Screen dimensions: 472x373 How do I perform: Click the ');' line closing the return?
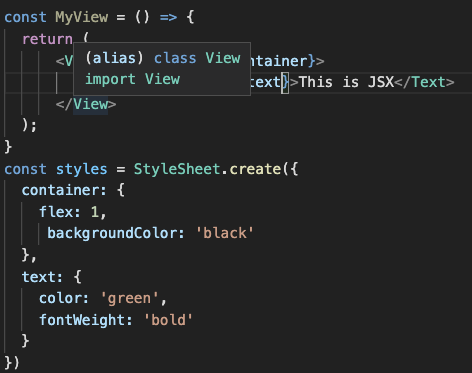click(29, 126)
